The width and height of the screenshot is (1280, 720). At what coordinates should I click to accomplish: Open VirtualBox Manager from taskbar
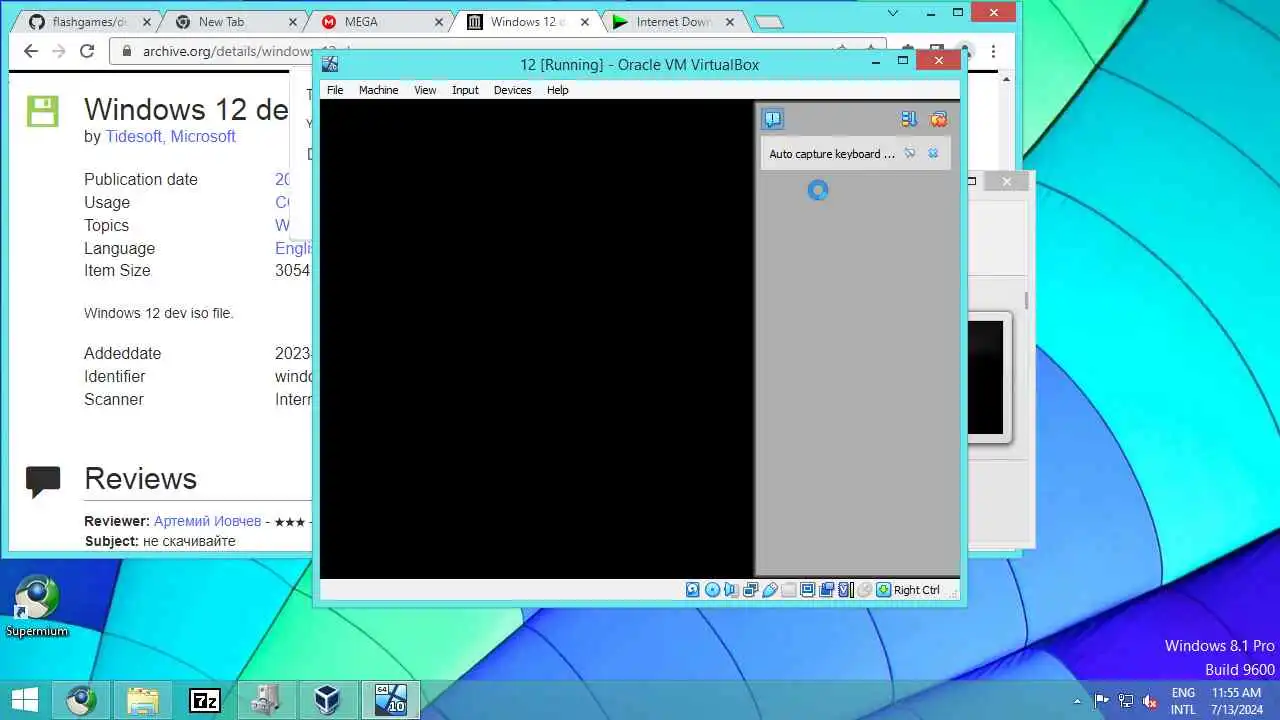(328, 699)
